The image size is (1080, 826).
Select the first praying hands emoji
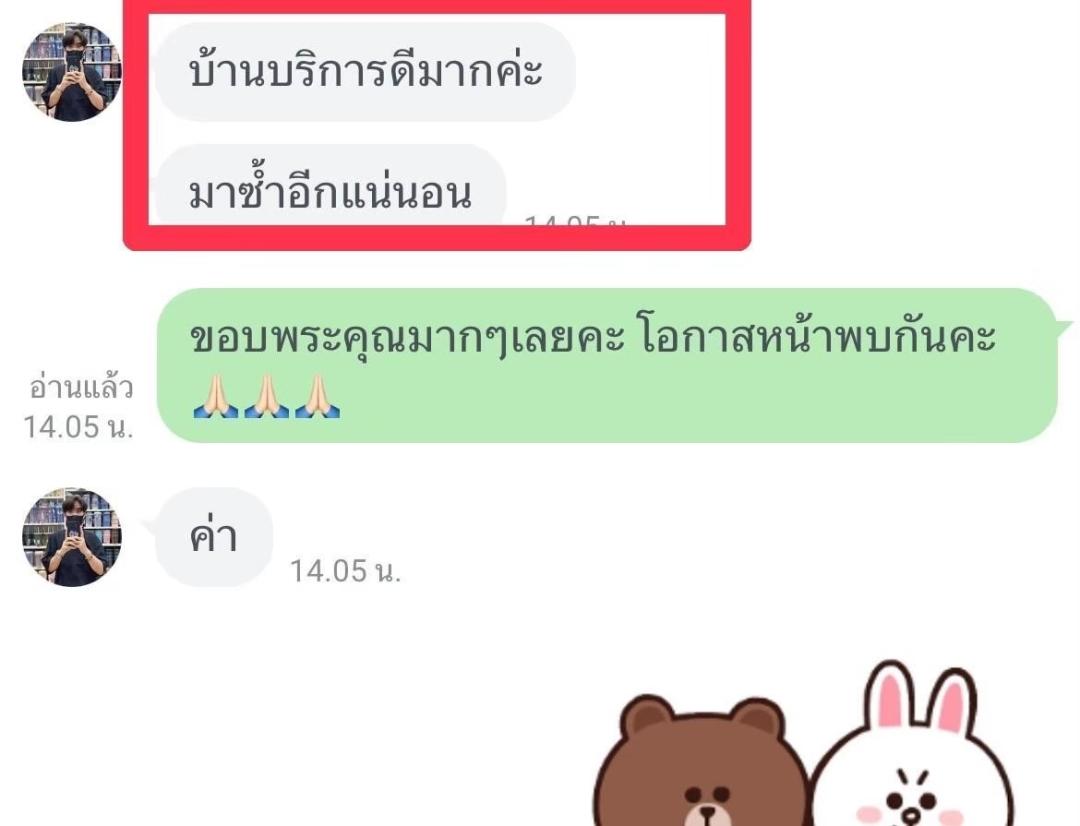point(216,395)
